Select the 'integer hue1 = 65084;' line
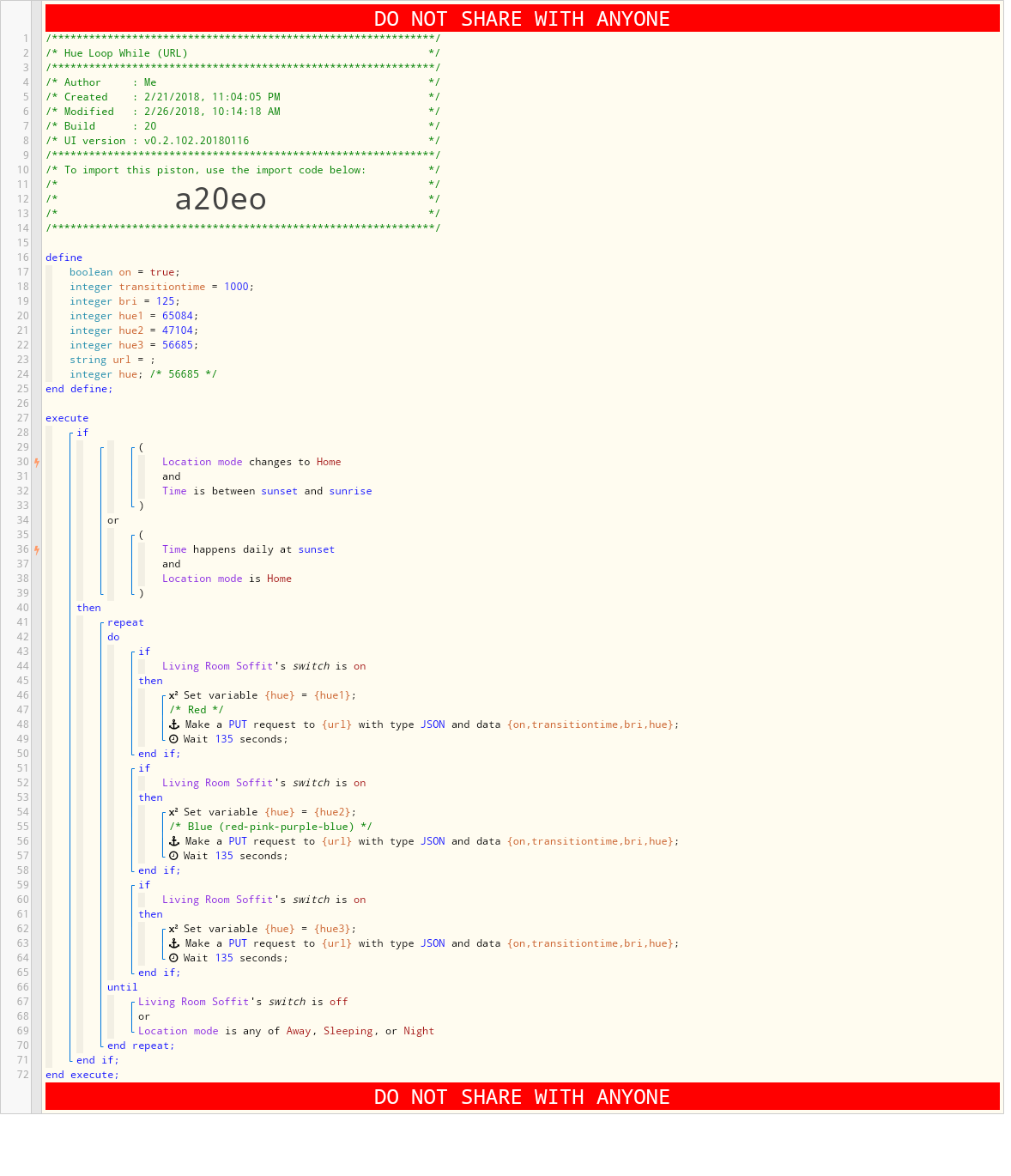 pyautogui.click(x=134, y=316)
